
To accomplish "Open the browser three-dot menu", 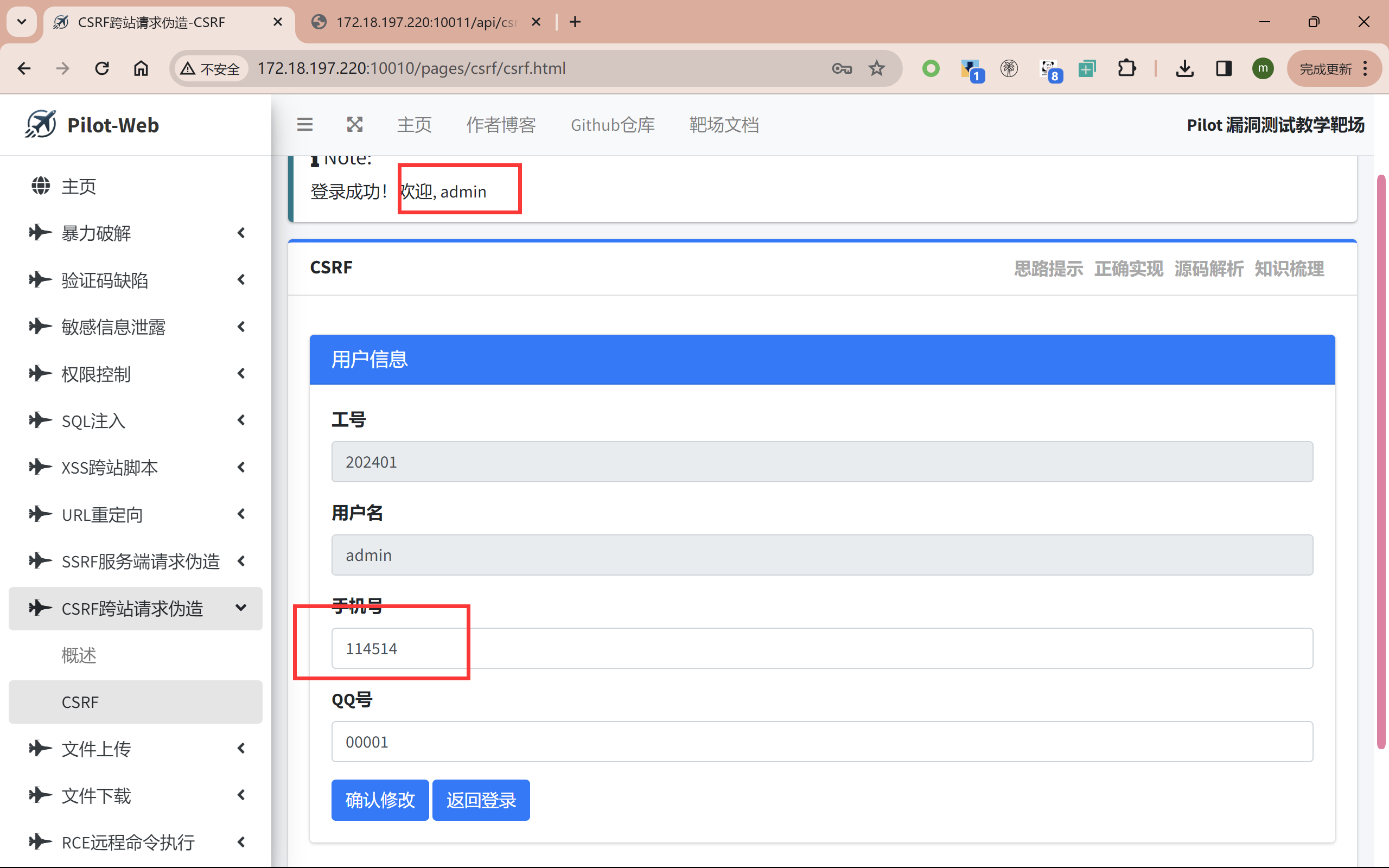I will point(1366,69).
